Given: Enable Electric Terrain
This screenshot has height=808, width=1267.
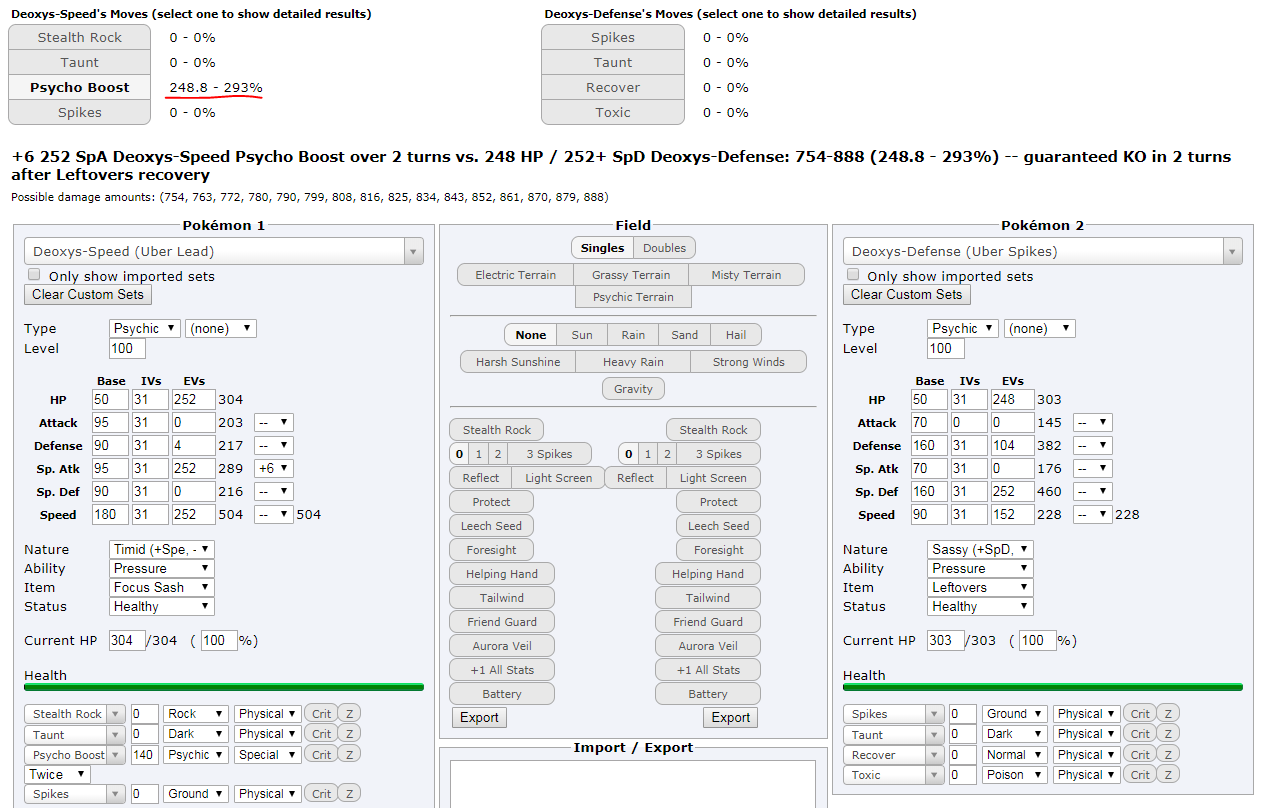Looking at the screenshot, I should [x=516, y=275].
